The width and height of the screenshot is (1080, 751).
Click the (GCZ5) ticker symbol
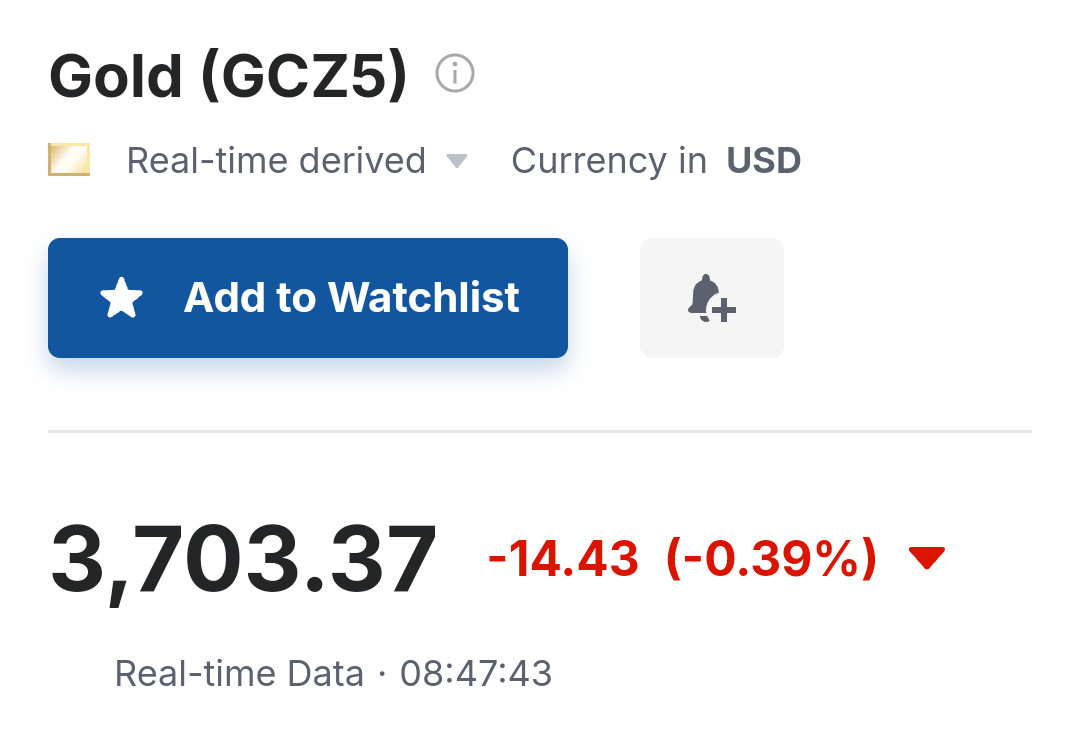tap(304, 75)
